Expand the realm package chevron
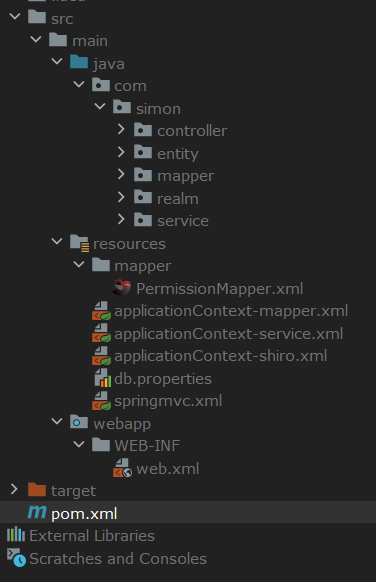Viewport: 376px width, 582px height. point(121,197)
